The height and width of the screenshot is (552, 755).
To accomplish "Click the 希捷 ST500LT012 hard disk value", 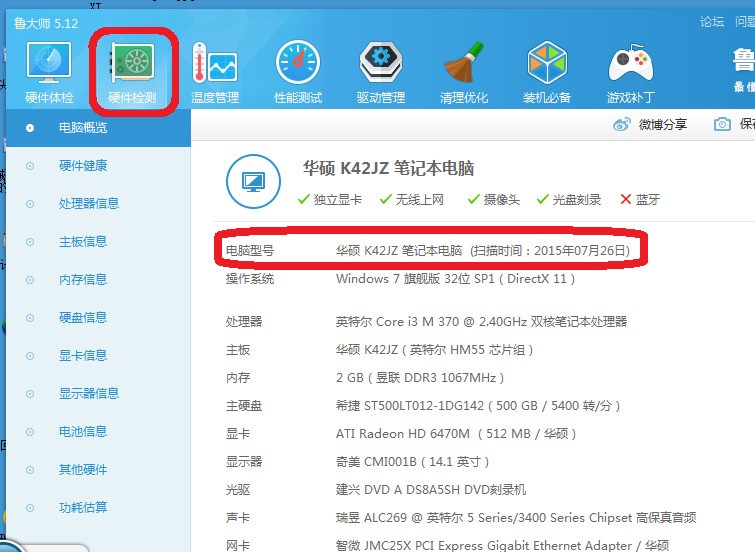I will (x=478, y=406).
